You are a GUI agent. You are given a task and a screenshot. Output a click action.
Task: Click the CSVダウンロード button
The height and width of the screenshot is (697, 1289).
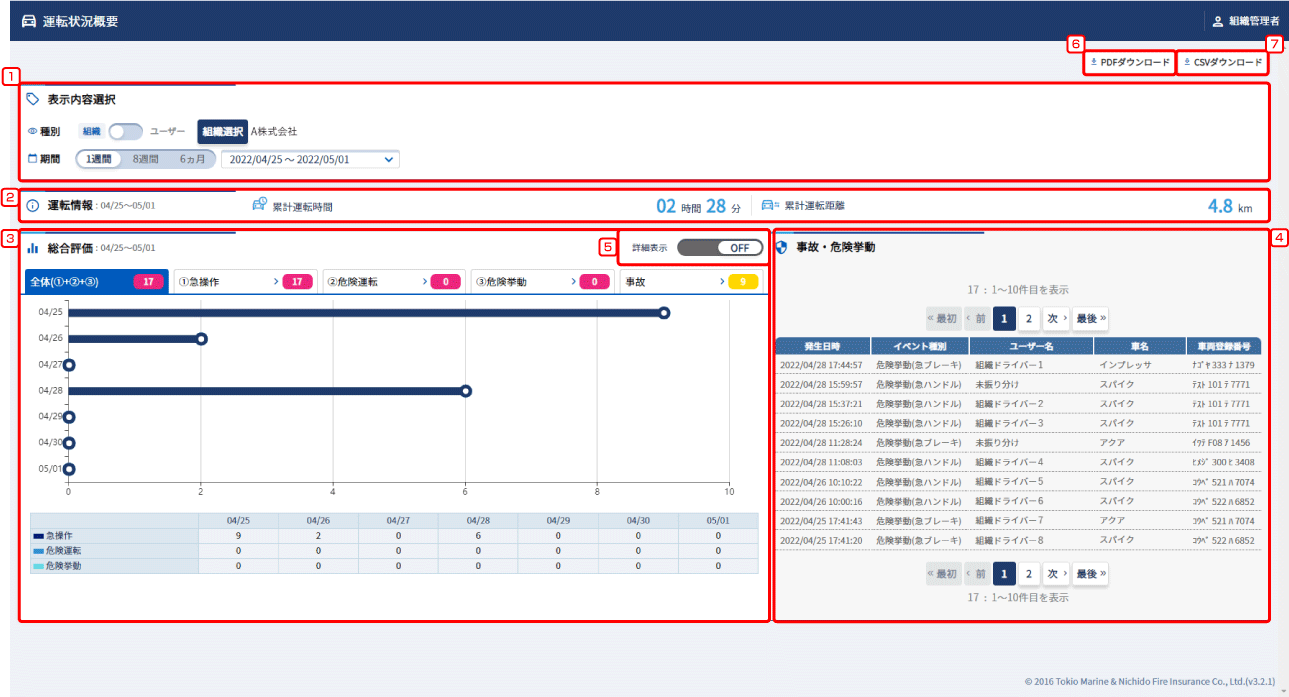pos(1222,62)
